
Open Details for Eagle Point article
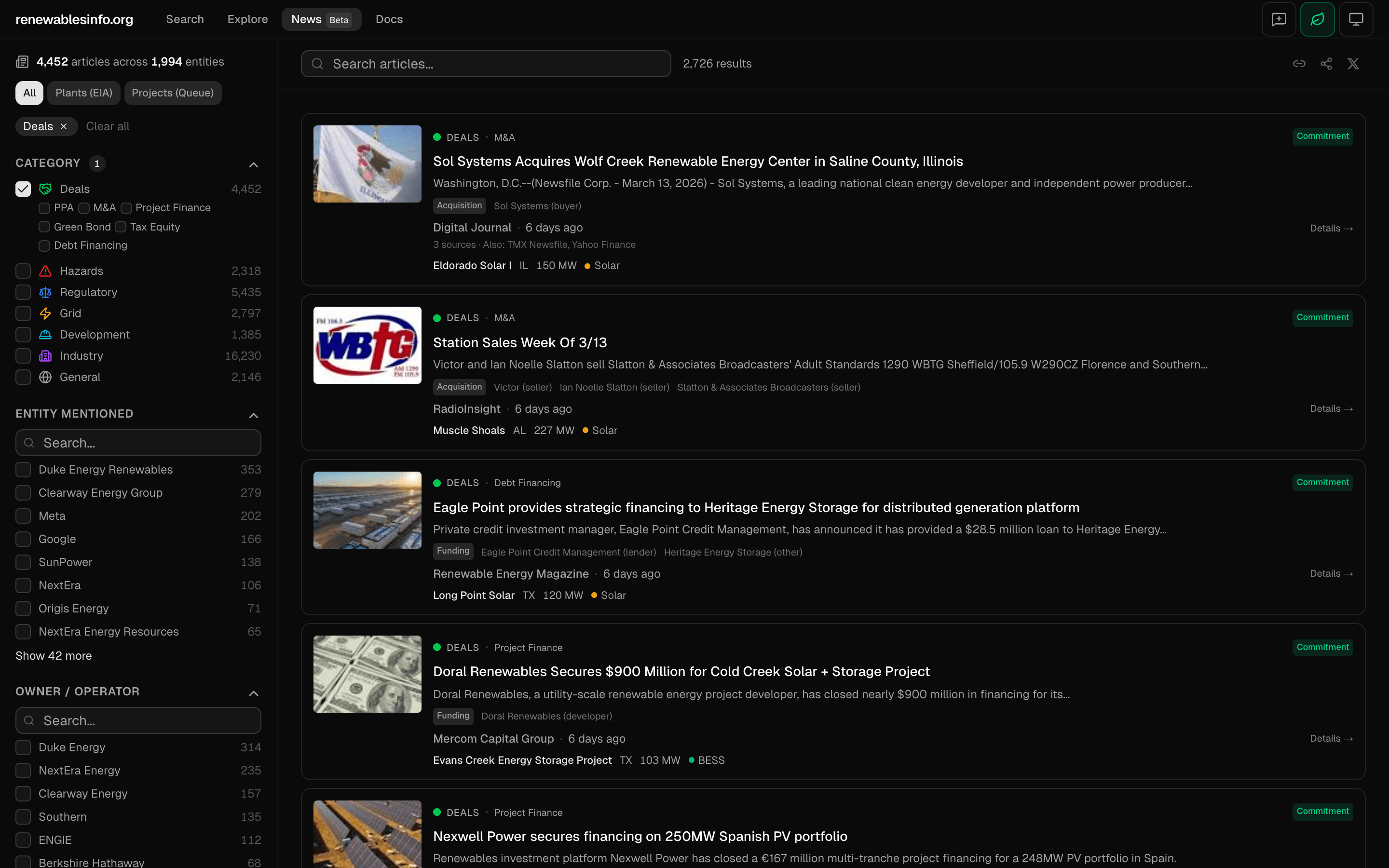[x=1331, y=573]
